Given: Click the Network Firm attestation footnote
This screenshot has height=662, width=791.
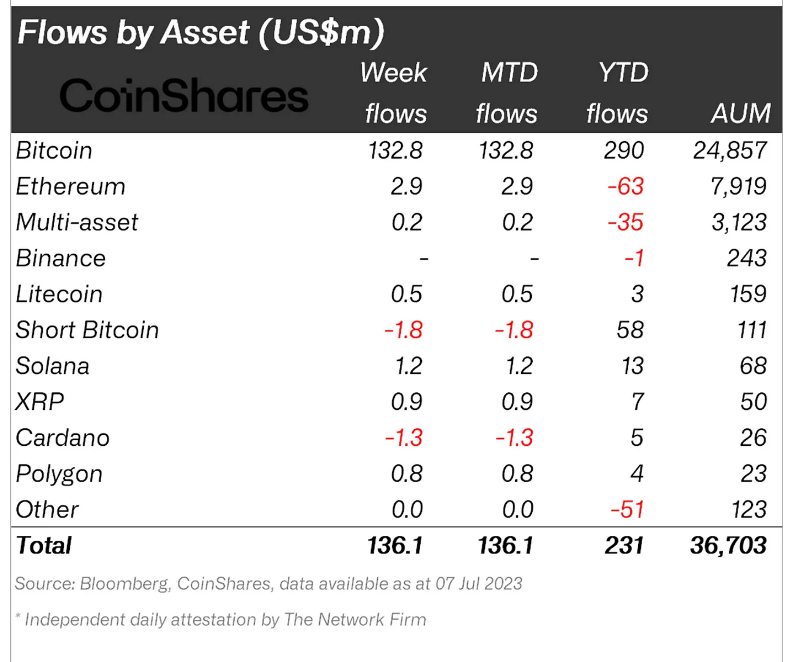Looking at the screenshot, I should point(220,619).
